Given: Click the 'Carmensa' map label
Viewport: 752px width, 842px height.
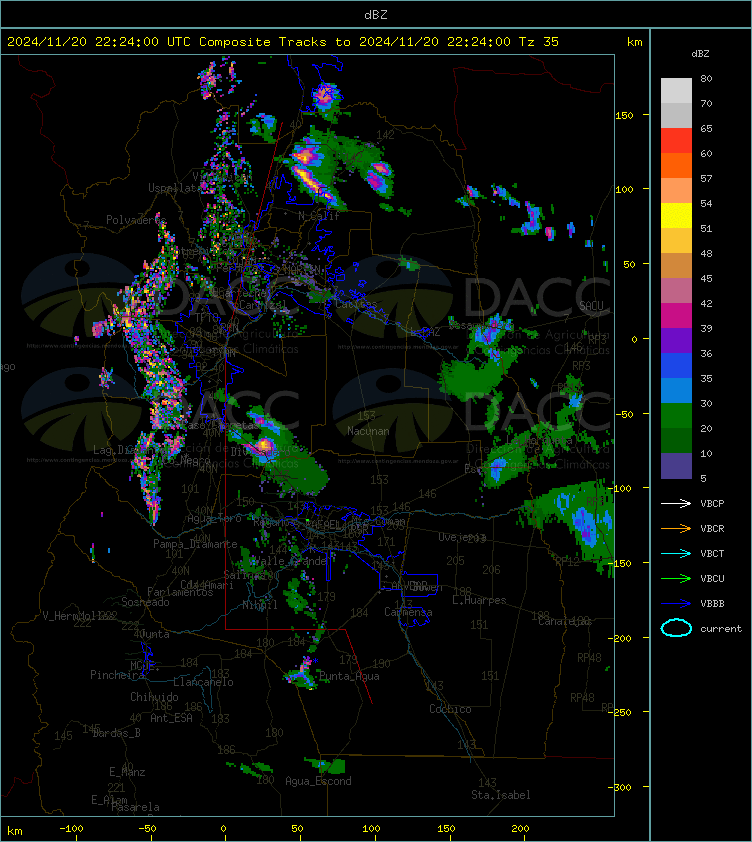Looking at the screenshot, I should coord(408,612).
